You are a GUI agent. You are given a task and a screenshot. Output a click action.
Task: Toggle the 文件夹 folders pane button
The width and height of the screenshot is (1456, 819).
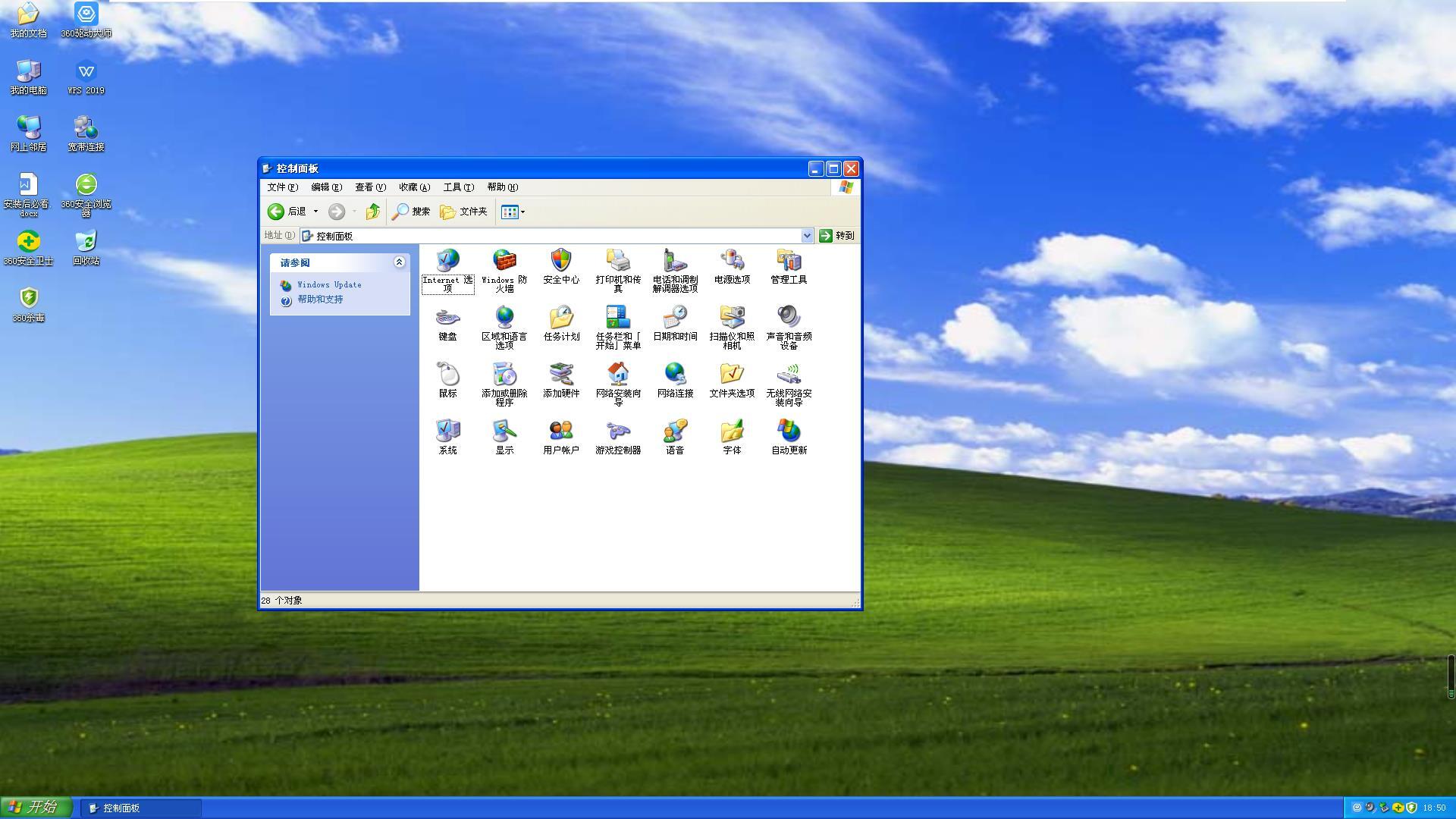pos(464,212)
